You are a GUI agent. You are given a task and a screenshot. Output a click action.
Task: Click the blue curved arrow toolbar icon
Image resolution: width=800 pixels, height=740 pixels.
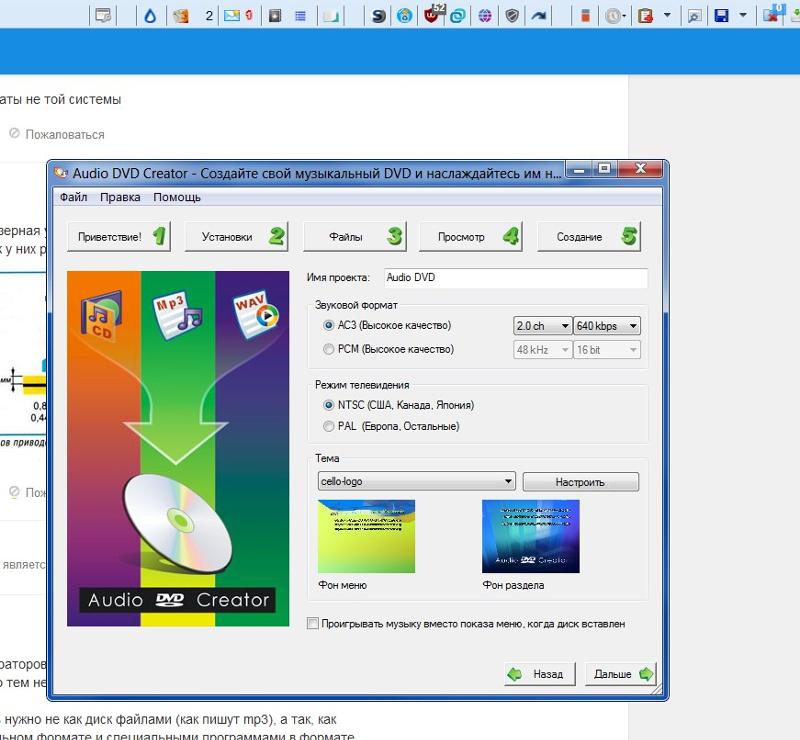coord(538,16)
